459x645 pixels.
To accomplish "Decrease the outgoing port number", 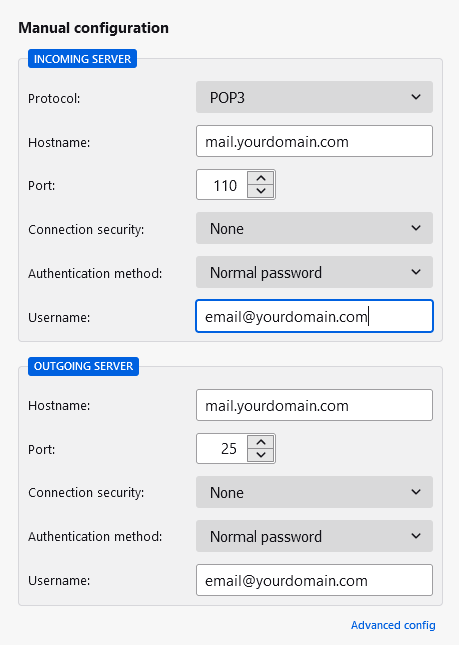I will tap(261, 455).
